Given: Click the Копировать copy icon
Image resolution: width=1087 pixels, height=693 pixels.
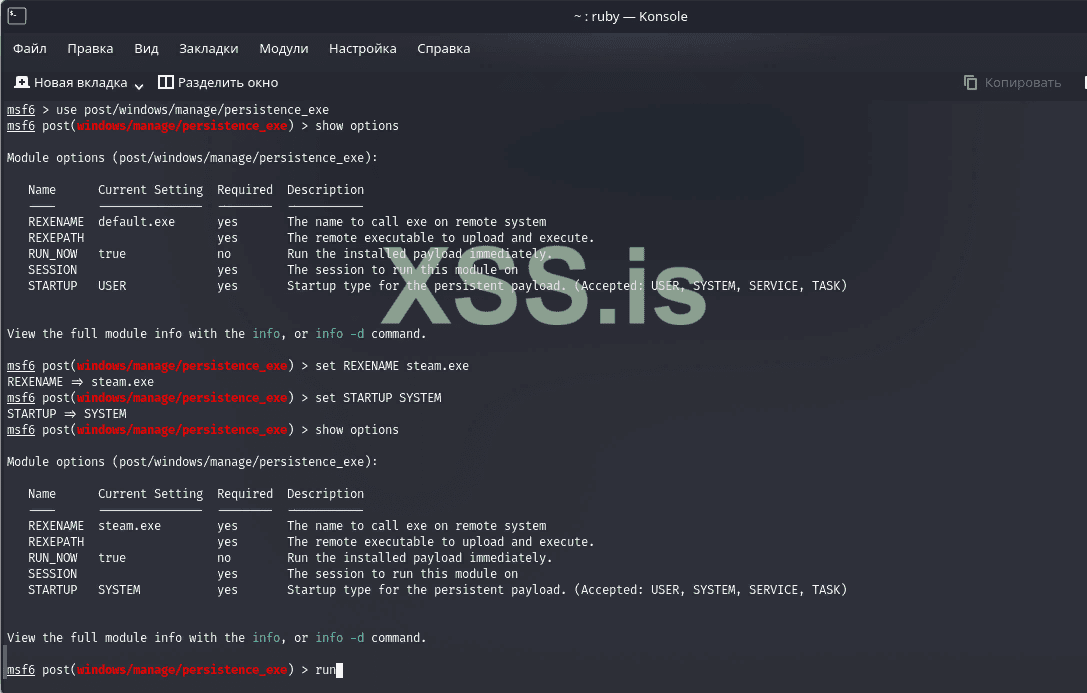Looking at the screenshot, I should tap(971, 82).
